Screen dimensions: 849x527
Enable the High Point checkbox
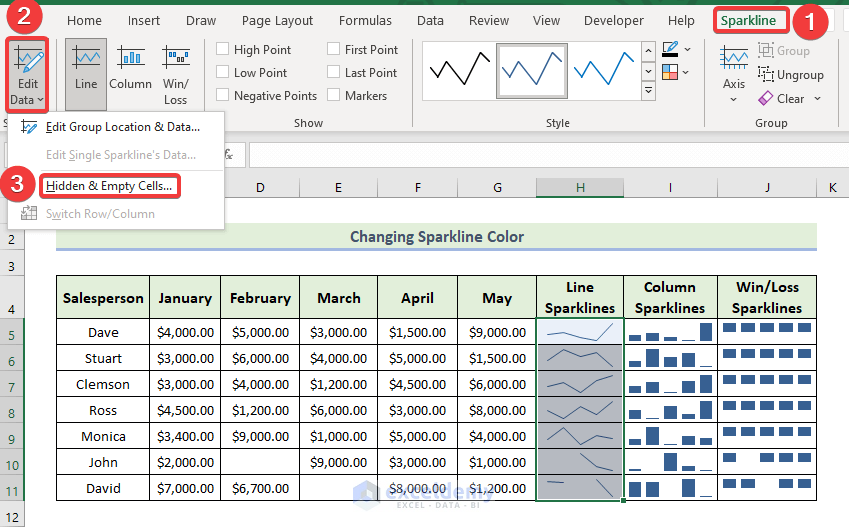point(224,50)
